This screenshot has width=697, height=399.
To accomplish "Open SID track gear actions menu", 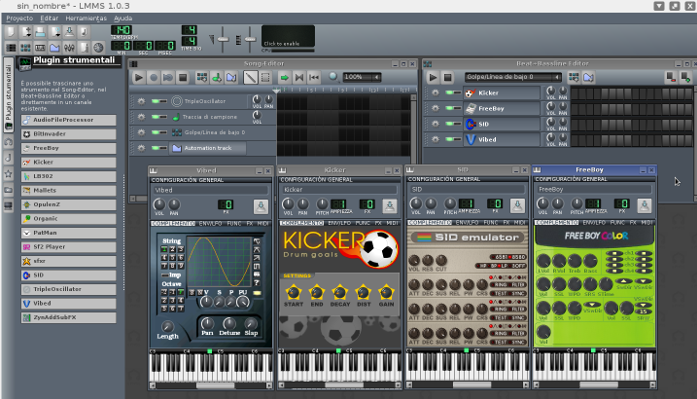I will pos(435,124).
